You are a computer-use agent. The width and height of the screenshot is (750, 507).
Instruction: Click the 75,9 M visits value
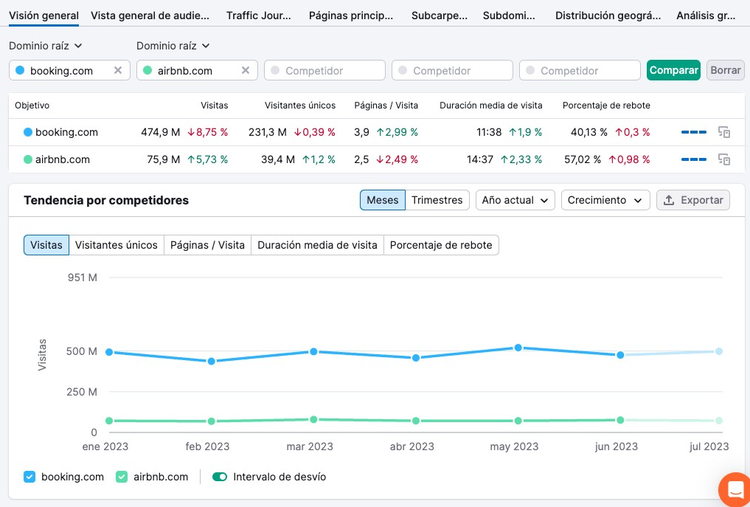pos(164,159)
